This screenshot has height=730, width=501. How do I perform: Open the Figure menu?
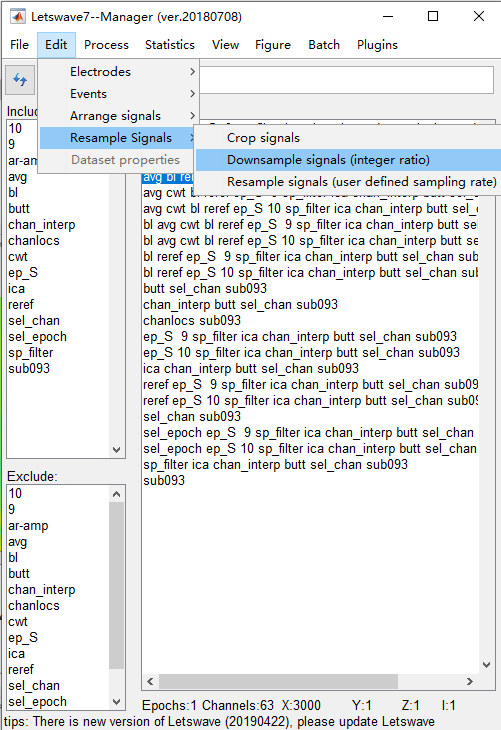[272, 45]
